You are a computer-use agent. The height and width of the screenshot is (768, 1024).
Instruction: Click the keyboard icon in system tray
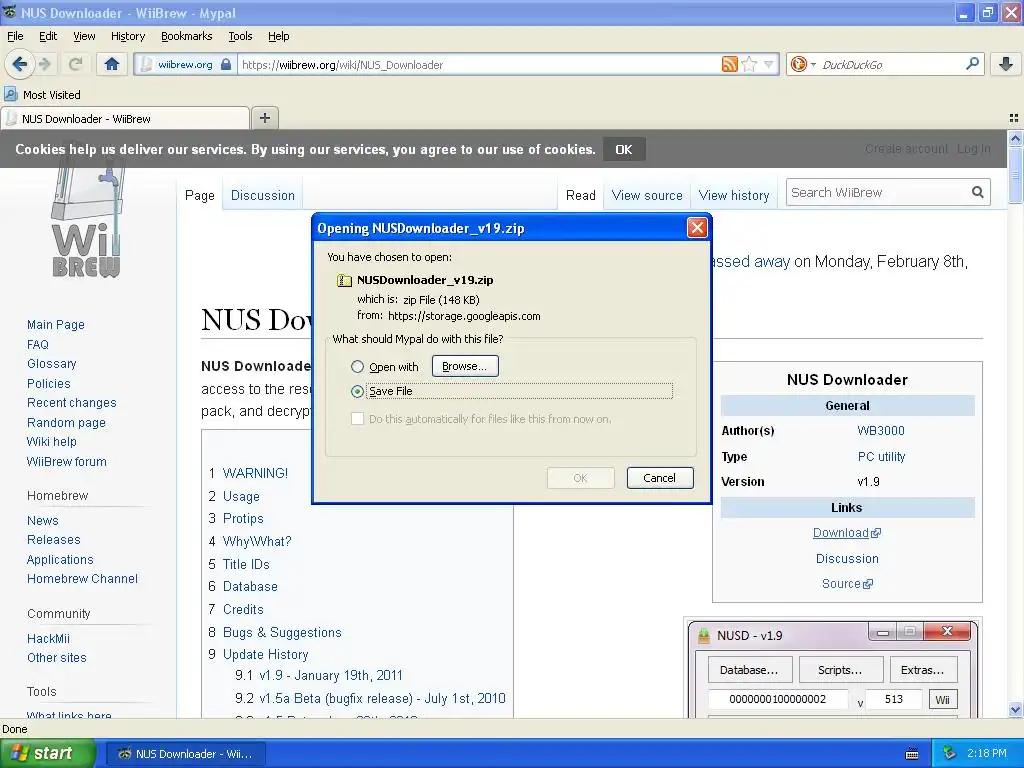(912, 754)
